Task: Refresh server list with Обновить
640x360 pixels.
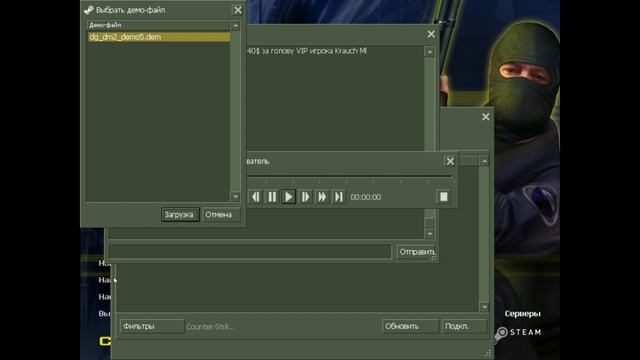Action: [x=410, y=327]
